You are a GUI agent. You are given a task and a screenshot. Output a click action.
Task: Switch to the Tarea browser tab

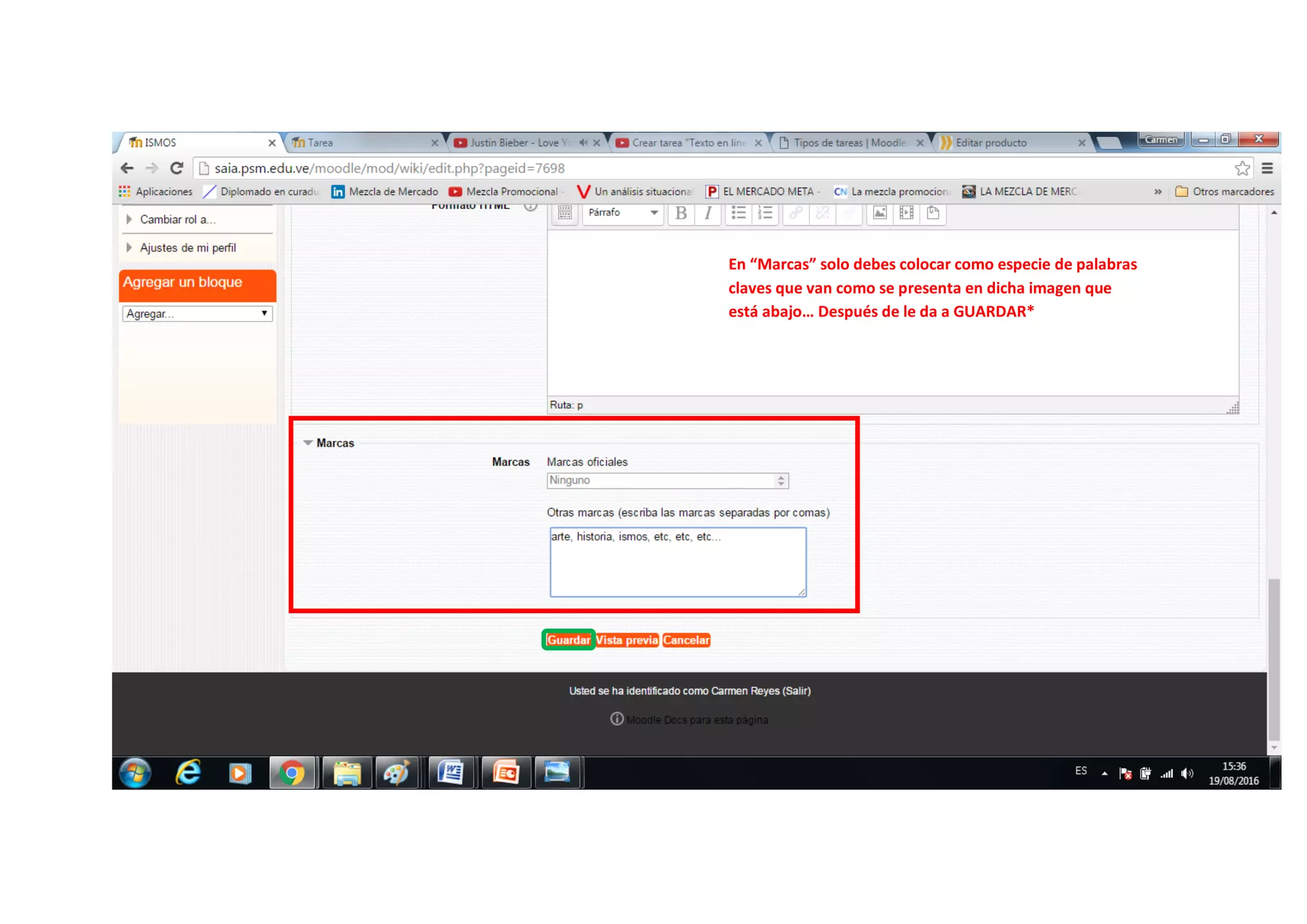361,143
